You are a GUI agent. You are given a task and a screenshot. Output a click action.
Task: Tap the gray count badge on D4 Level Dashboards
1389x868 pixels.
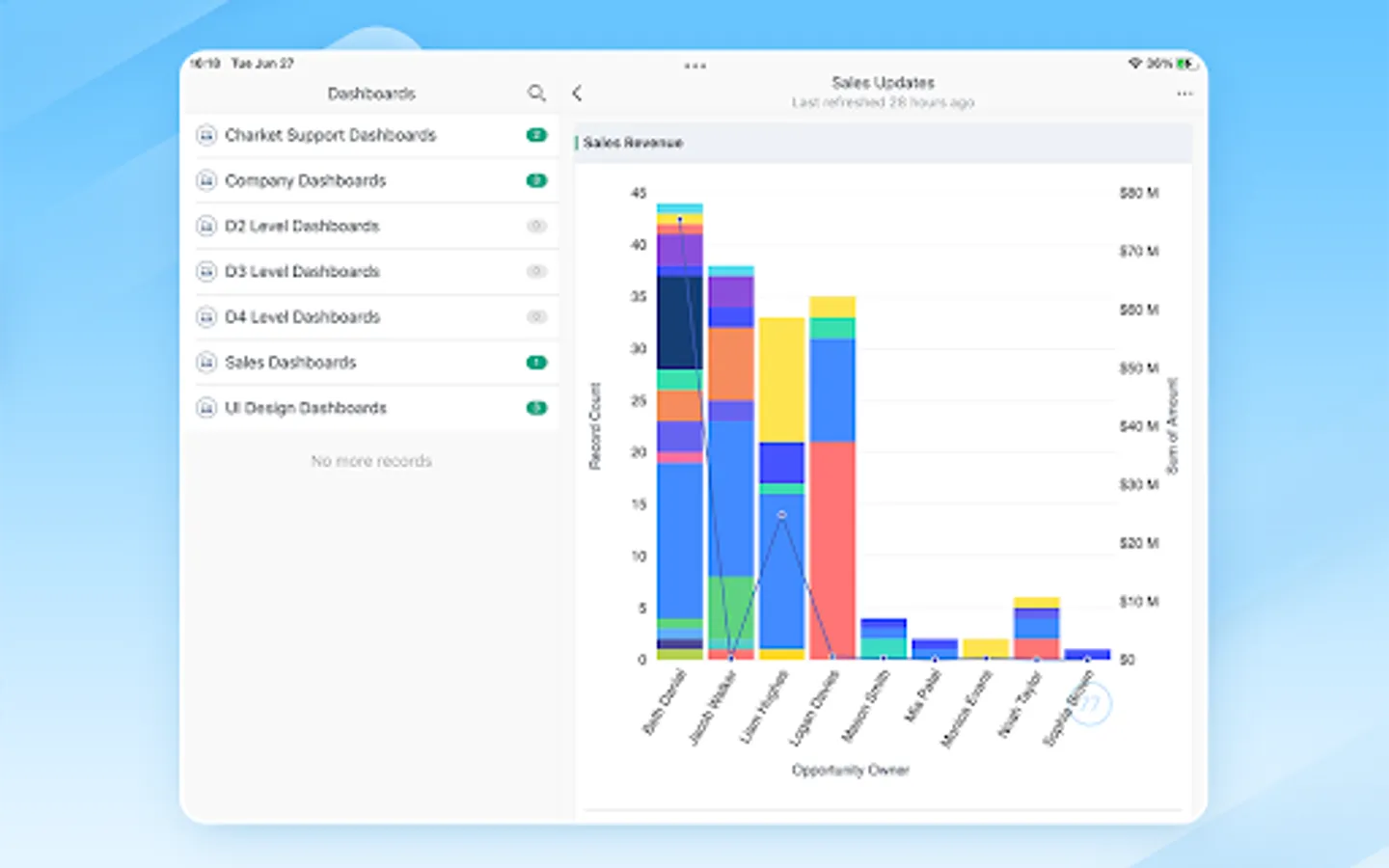(536, 316)
